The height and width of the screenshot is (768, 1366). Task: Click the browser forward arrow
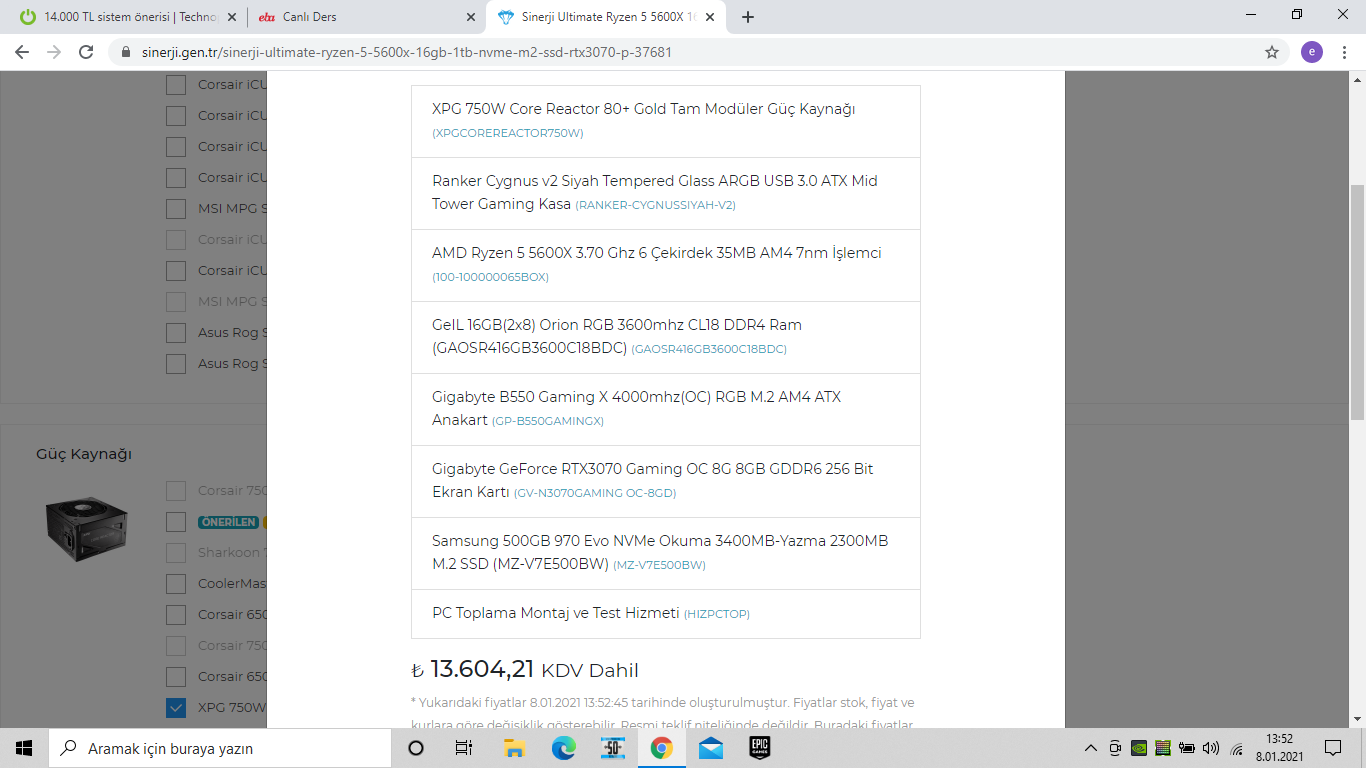54,52
